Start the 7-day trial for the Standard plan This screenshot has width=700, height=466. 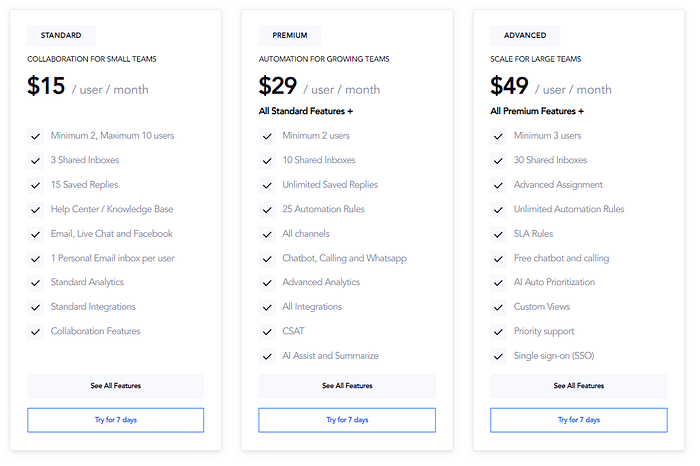click(115, 420)
